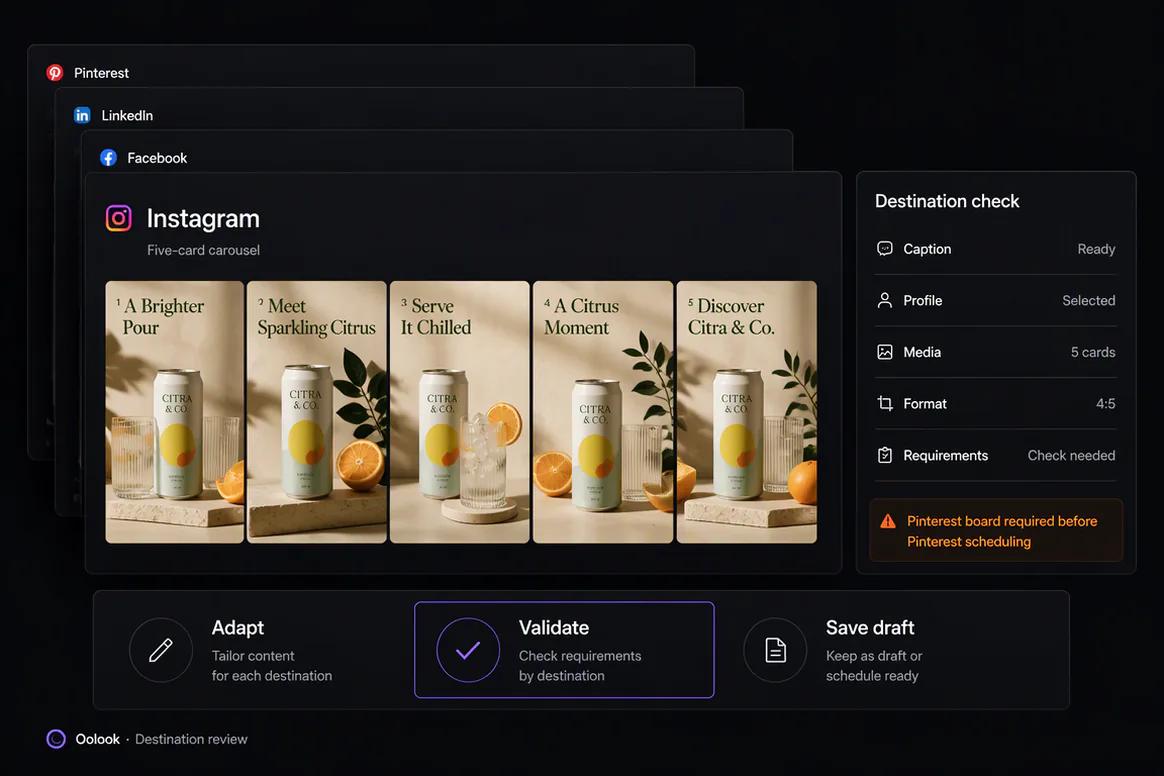The height and width of the screenshot is (776, 1164).
Task: Click the Media row label
Action: click(922, 352)
